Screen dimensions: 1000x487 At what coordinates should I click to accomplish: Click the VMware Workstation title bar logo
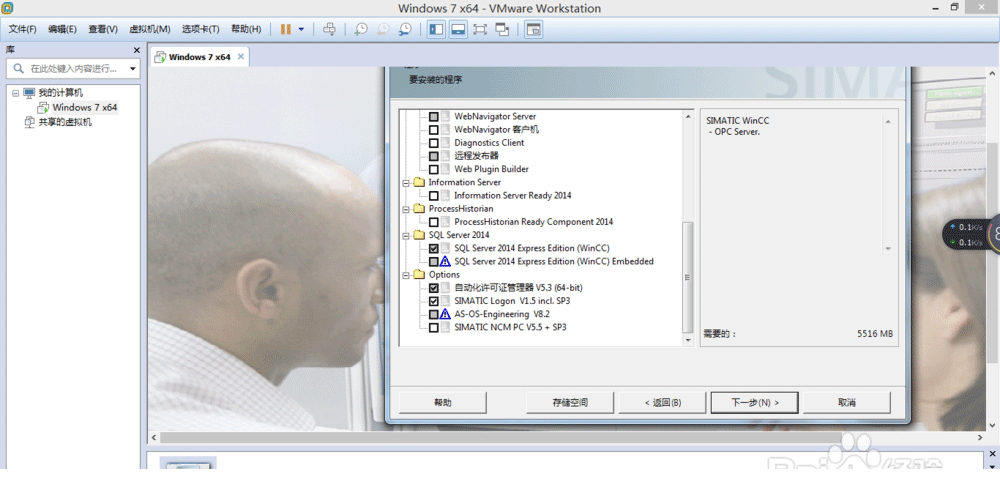[7, 8]
